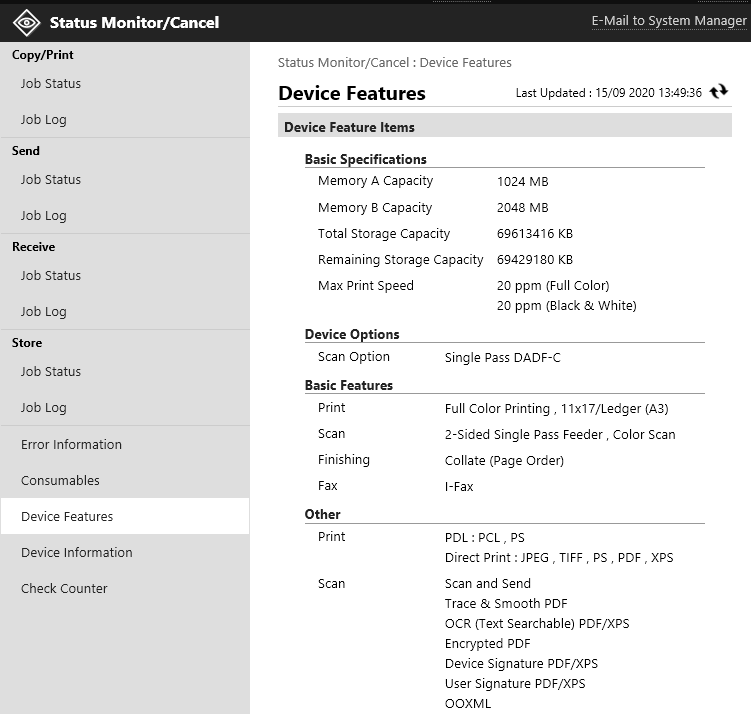Open Job Log under Store
Image resolution: width=751 pixels, height=714 pixels.
[x=44, y=408]
